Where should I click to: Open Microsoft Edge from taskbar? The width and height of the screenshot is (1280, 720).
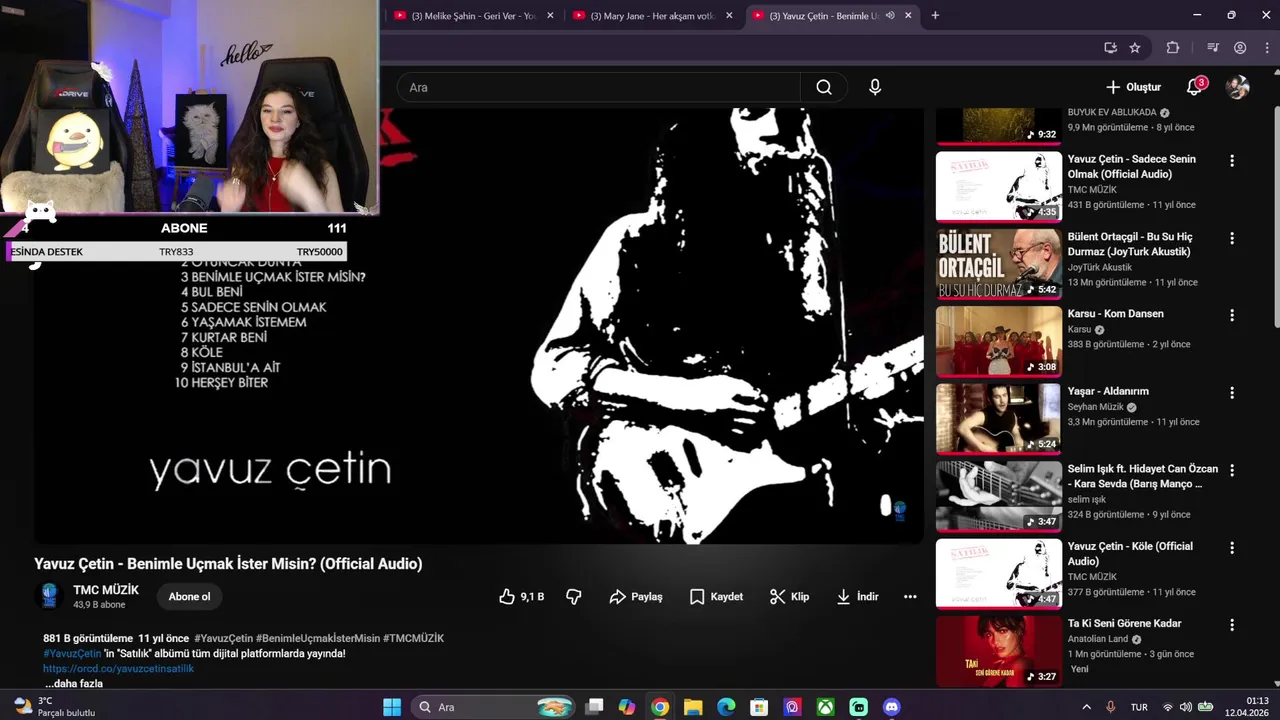pos(726,707)
